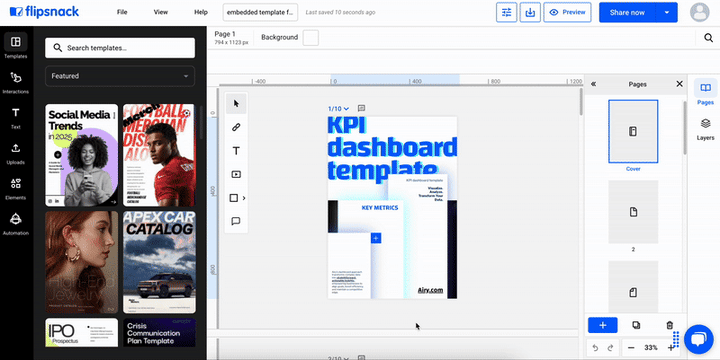720x360 pixels.
Task: Collapse the Pages panel with double chevron
Action: click(x=593, y=84)
